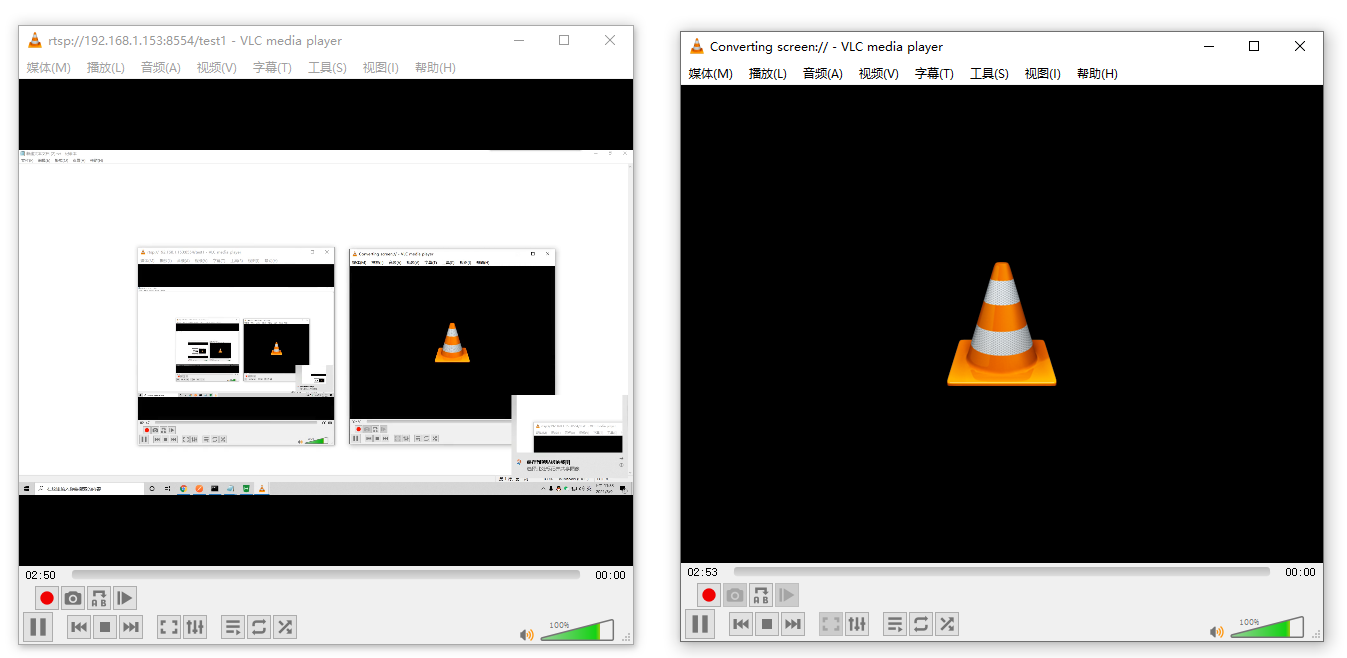Toggle A-B loop in the rtsp window
The image size is (1347, 658).
(99, 598)
